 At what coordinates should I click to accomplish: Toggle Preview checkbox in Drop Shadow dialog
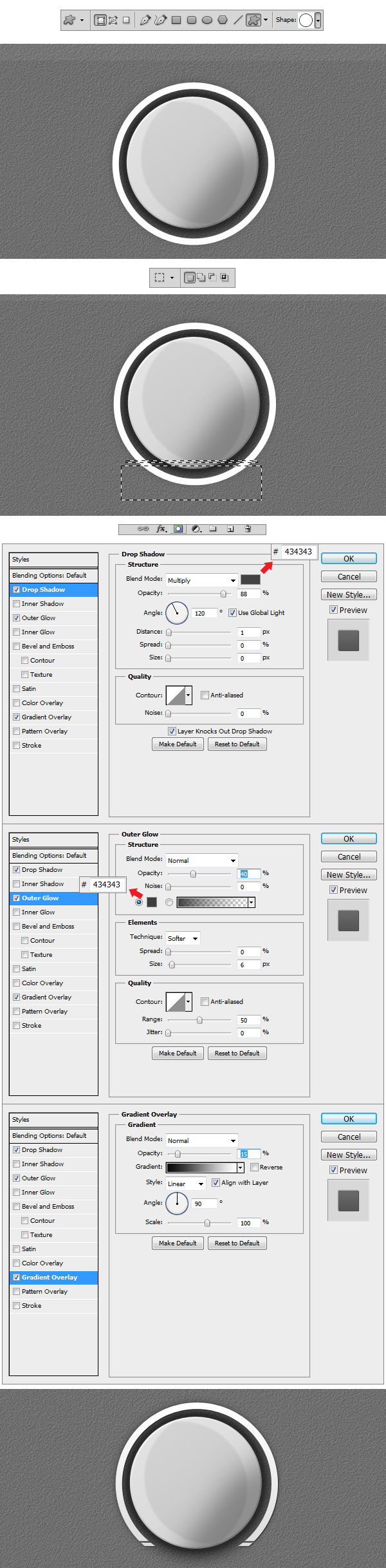coord(333,609)
